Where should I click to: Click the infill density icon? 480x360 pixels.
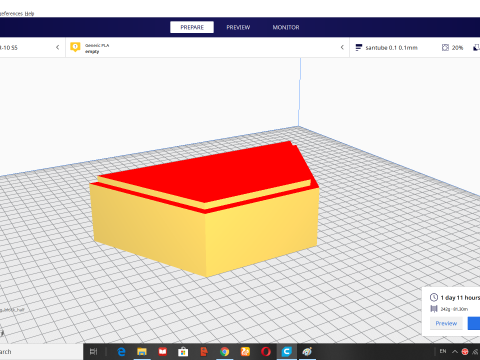point(445,48)
